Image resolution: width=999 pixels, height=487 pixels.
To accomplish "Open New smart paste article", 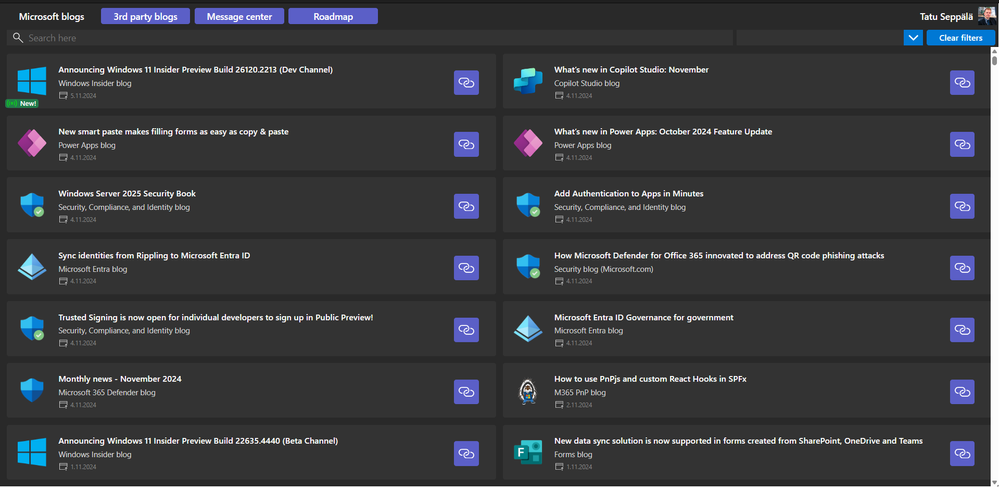I will pos(173,131).
